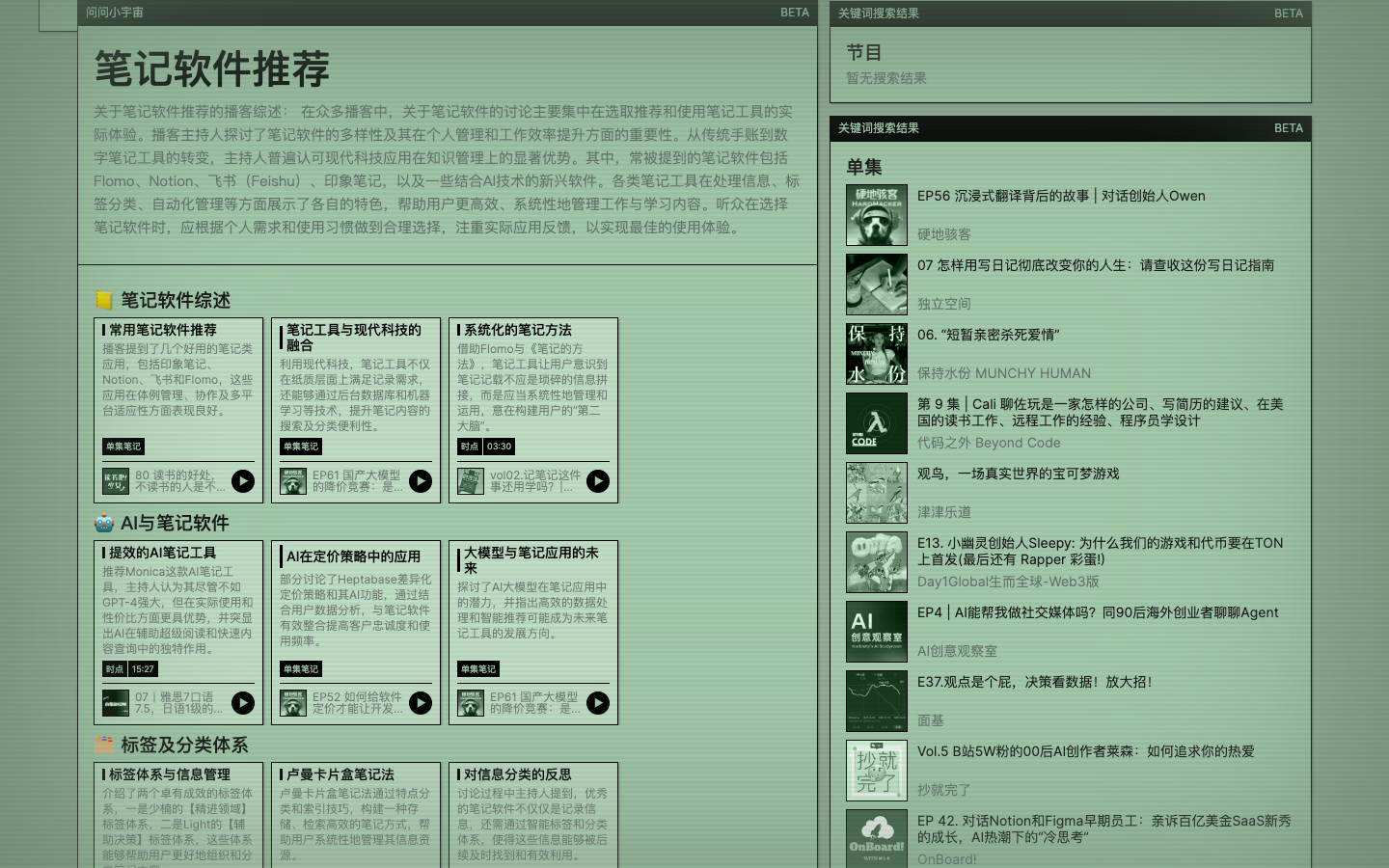Open card titled 大模型与笔记应用的未来
This screenshot has height=868, width=1389.
pos(533,633)
